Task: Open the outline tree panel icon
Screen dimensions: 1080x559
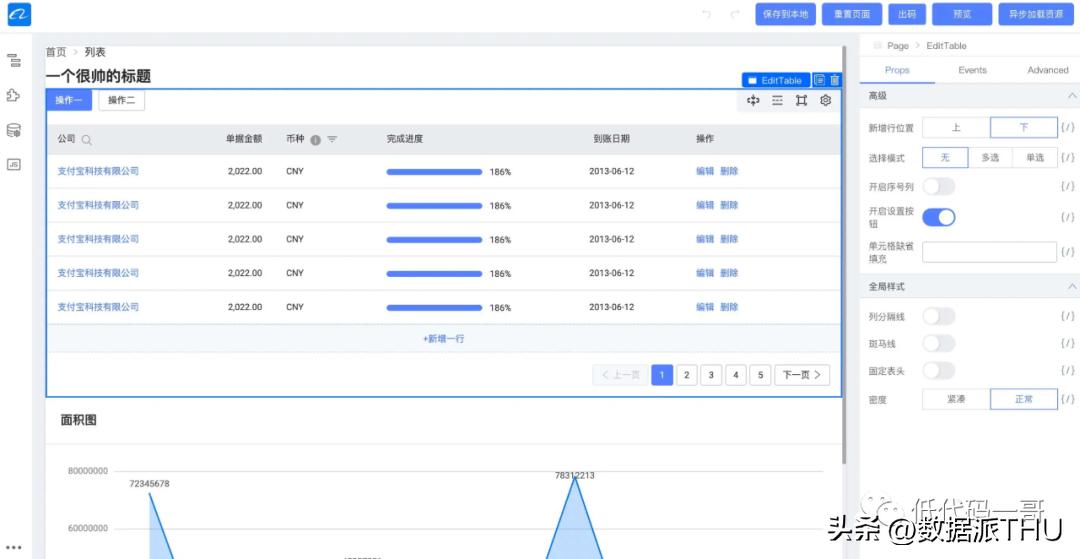Action: [x=14, y=61]
